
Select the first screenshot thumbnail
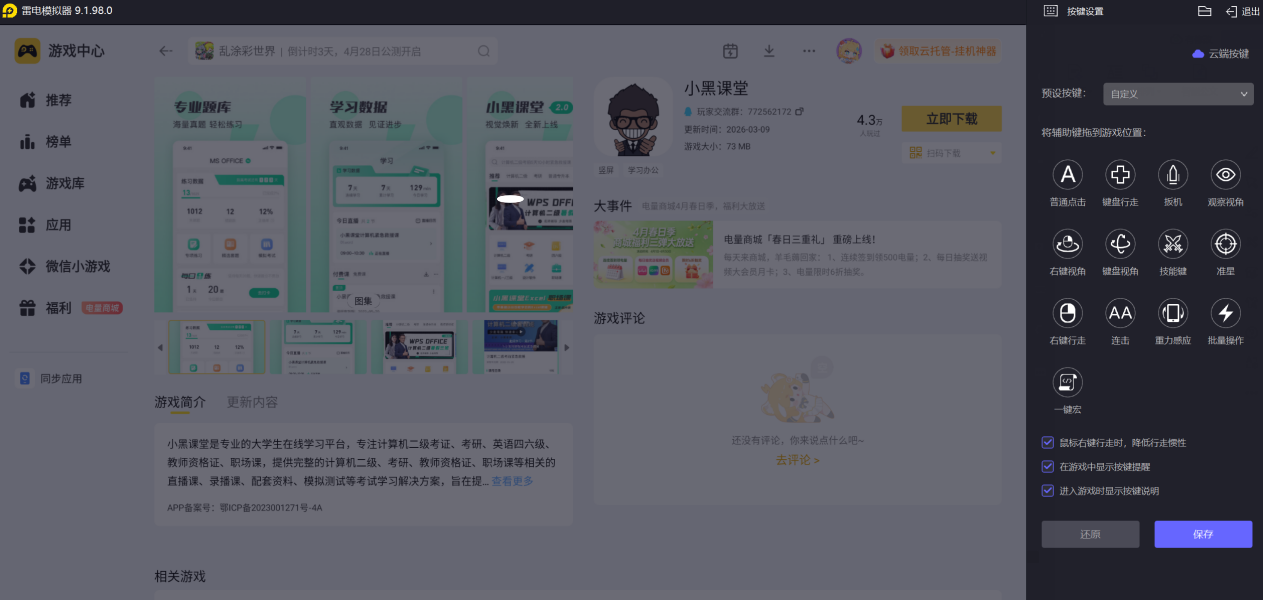click(x=217, y=347)
